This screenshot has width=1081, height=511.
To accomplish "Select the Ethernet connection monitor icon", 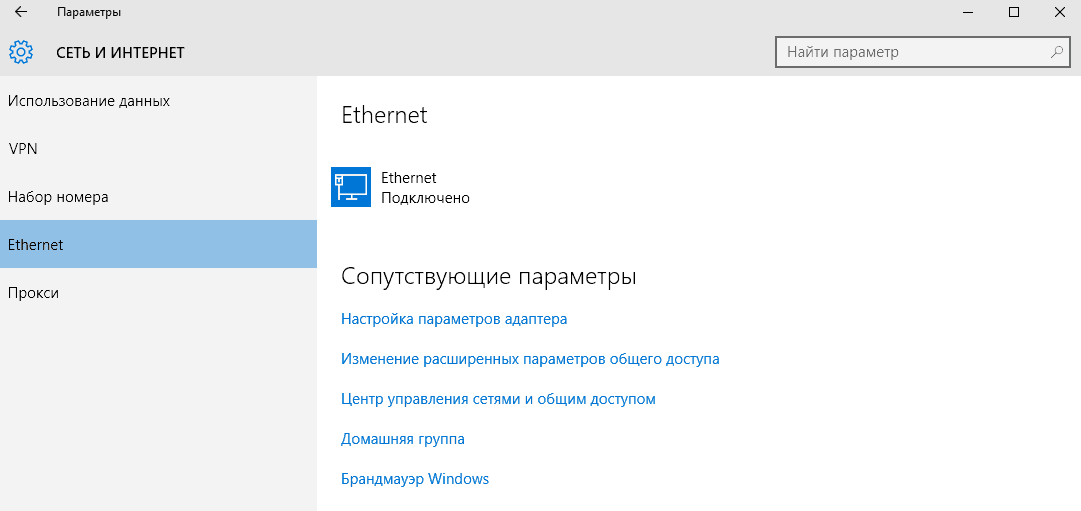I will coord(350,187).
